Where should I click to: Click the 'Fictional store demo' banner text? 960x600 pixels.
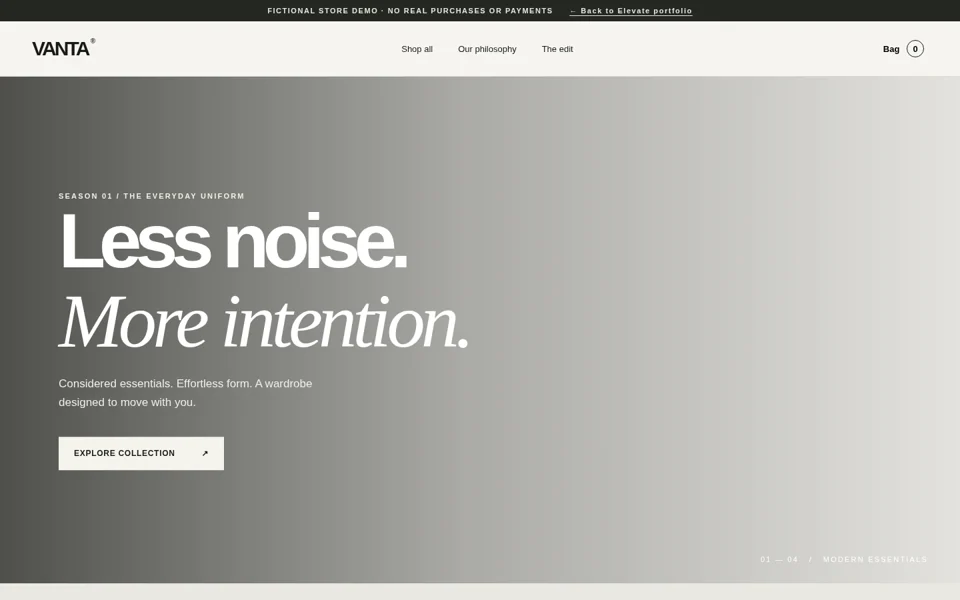pos(410,11)
